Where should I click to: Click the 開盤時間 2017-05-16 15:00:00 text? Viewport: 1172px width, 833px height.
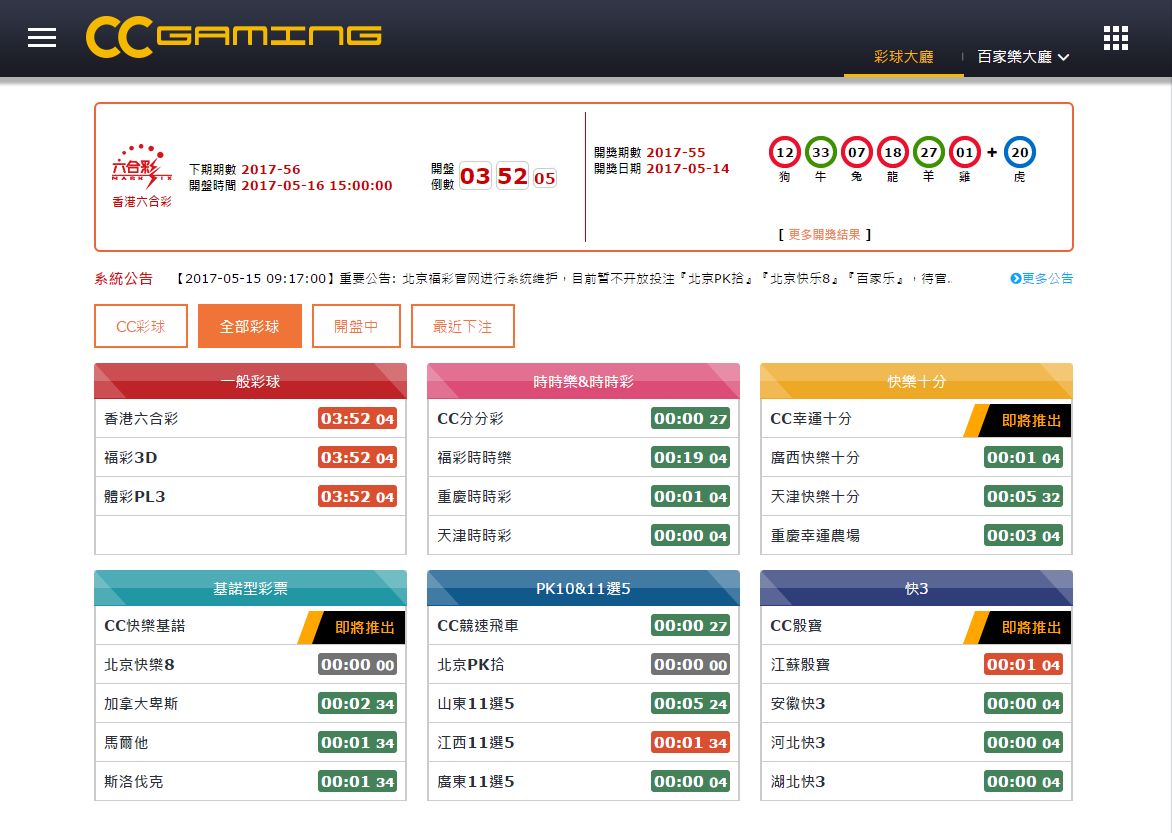pyautogui.click(x=291, y=185)
